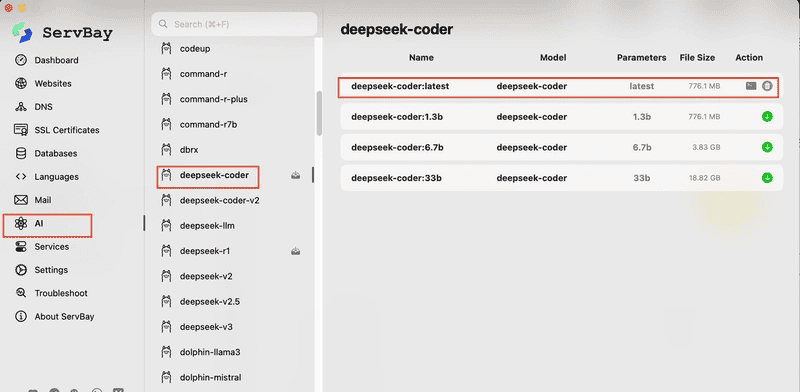Viewport: 800px width, 392px height.
Task: Click the 18.82 GB file size value
Action: [704, 178]
